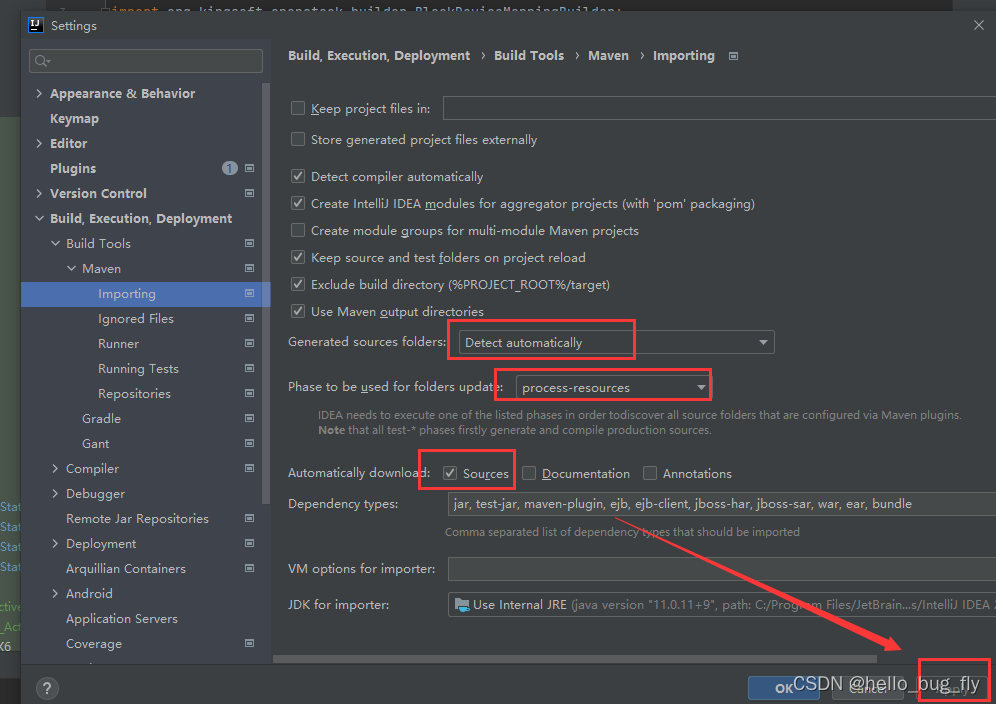The image size is (996, 704).
Task: Enable automatic download of Documentation
Action: 528,473
